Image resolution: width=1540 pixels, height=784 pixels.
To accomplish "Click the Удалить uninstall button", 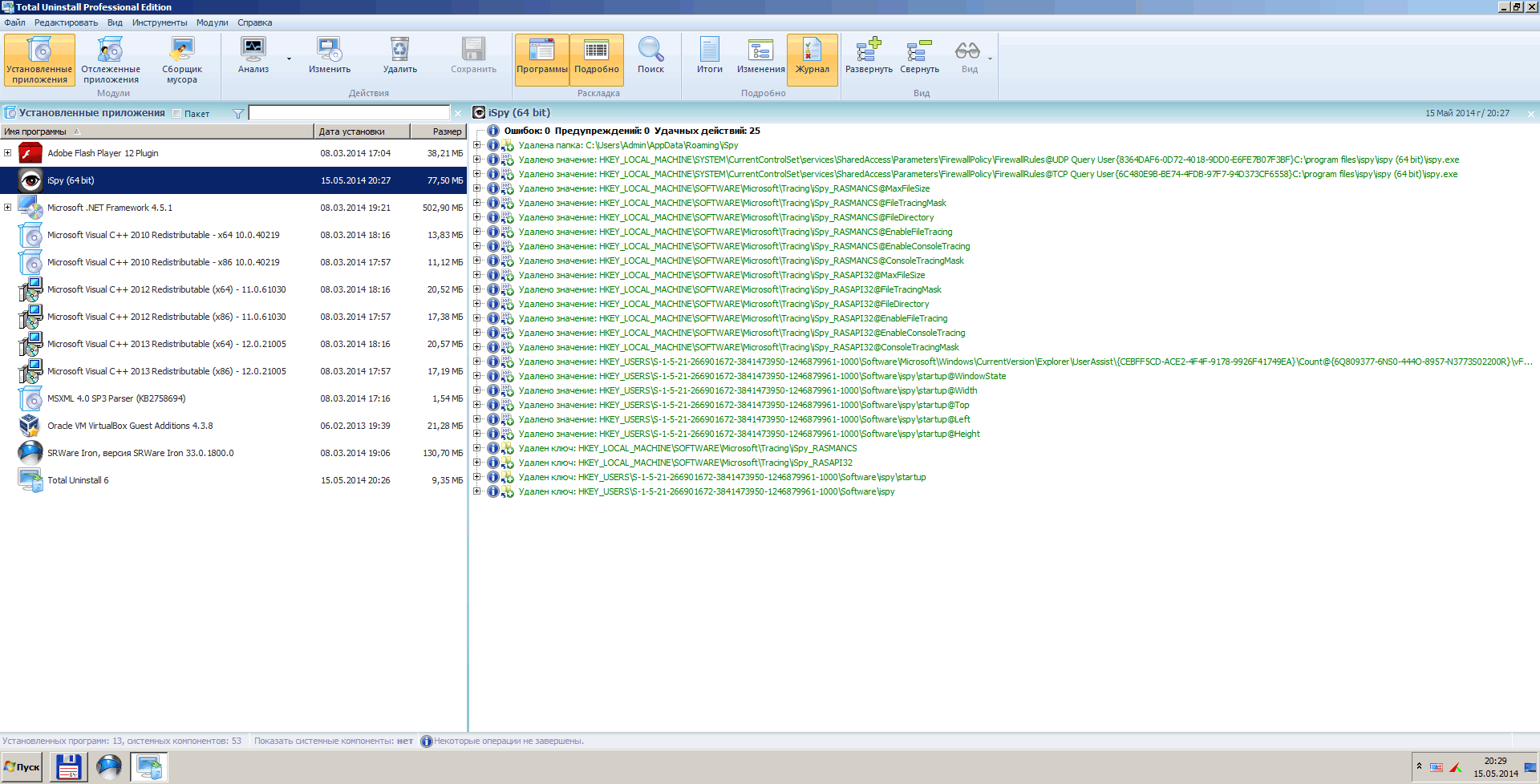I will tap(400, 55).
